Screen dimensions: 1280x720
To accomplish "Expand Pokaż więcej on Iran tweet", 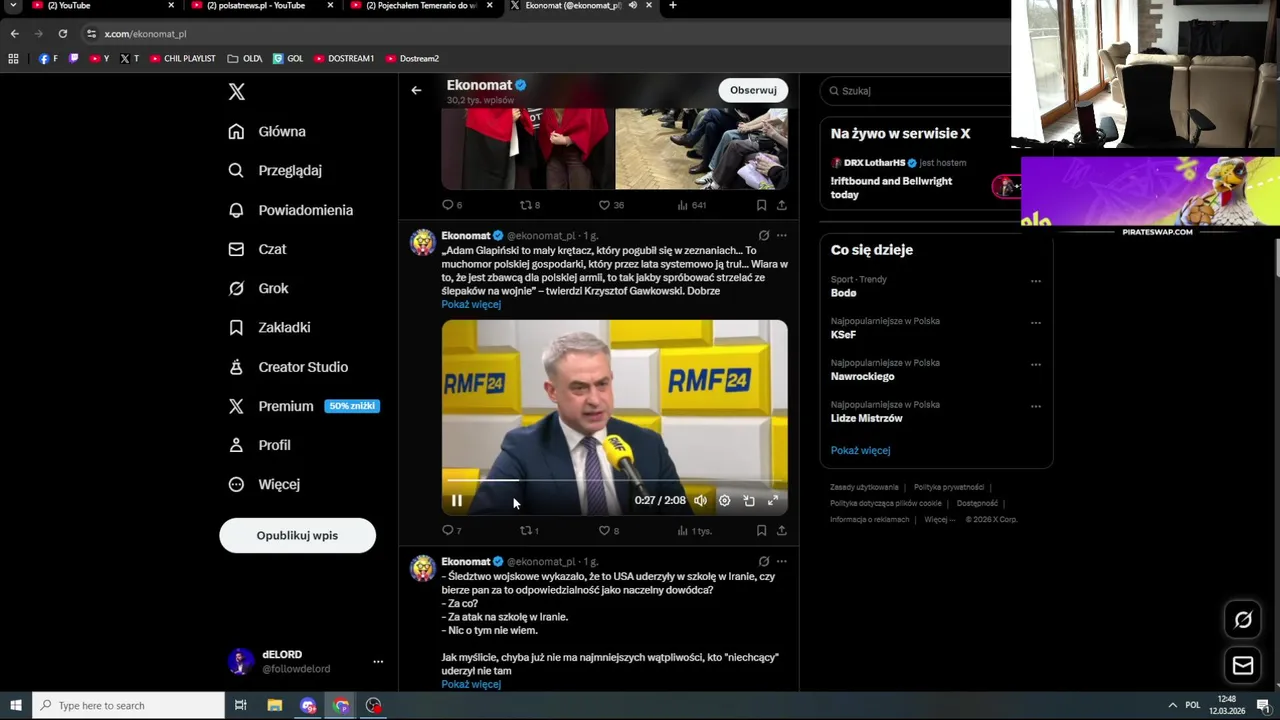I will click(x=471, y=684).
